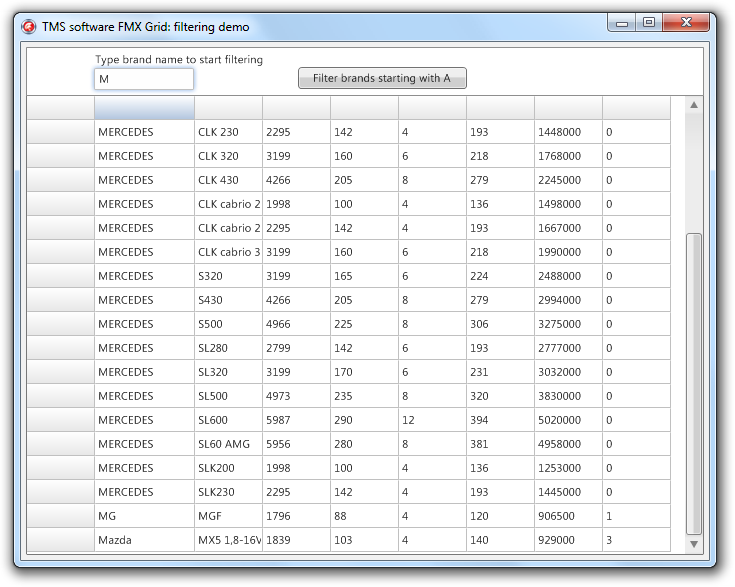Click the price cell '1498000'
Viewport: 735px width, 587px height.
(568, 204)
